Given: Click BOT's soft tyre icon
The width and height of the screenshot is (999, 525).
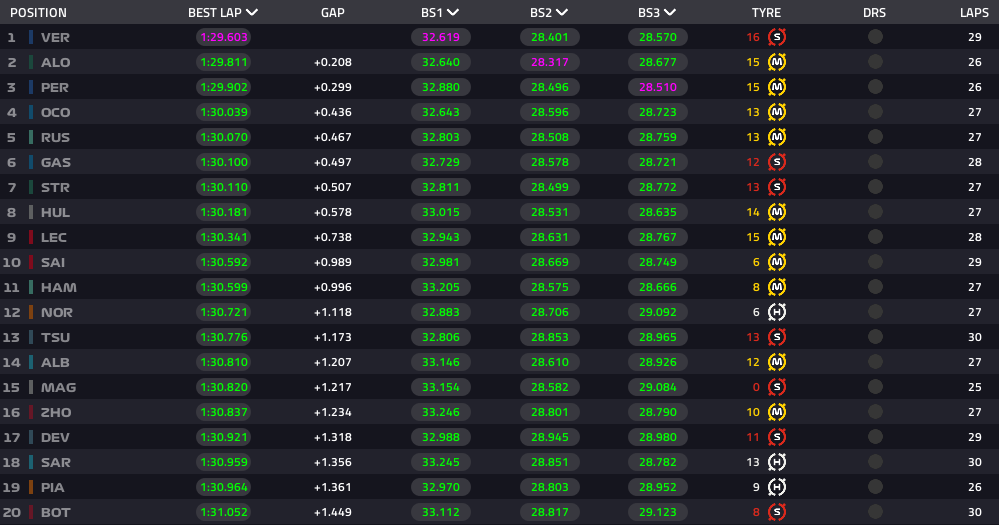Looking at the screenshot, I should 776,512.
